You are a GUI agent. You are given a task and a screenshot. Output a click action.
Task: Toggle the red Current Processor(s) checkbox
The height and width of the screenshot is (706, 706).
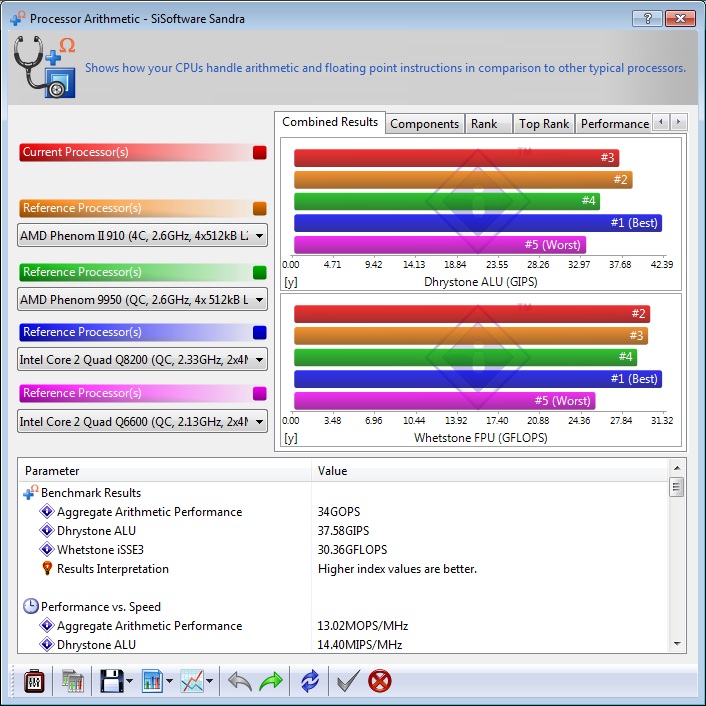pyautogui.click(x=260, y=153)
